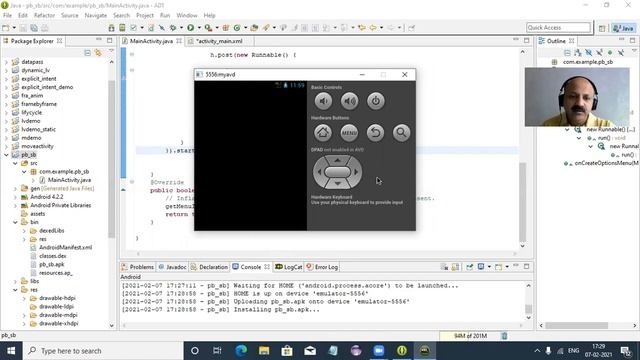640x360 pixels.
Task: Select pb_sb.apk file
Action: point(51,264)
